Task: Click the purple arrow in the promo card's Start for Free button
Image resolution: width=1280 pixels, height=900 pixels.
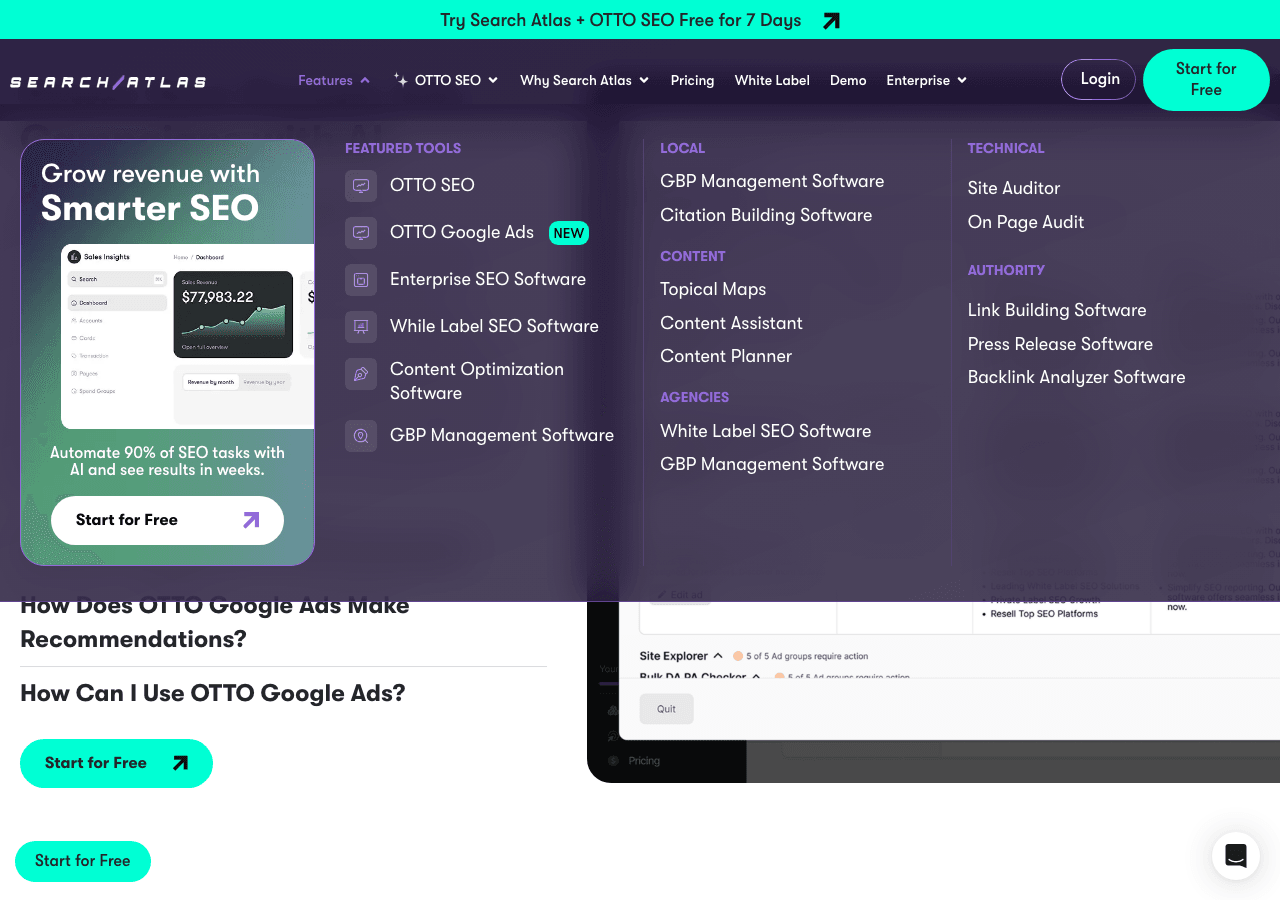Action: pyautogui.click(x=251, y=520)
